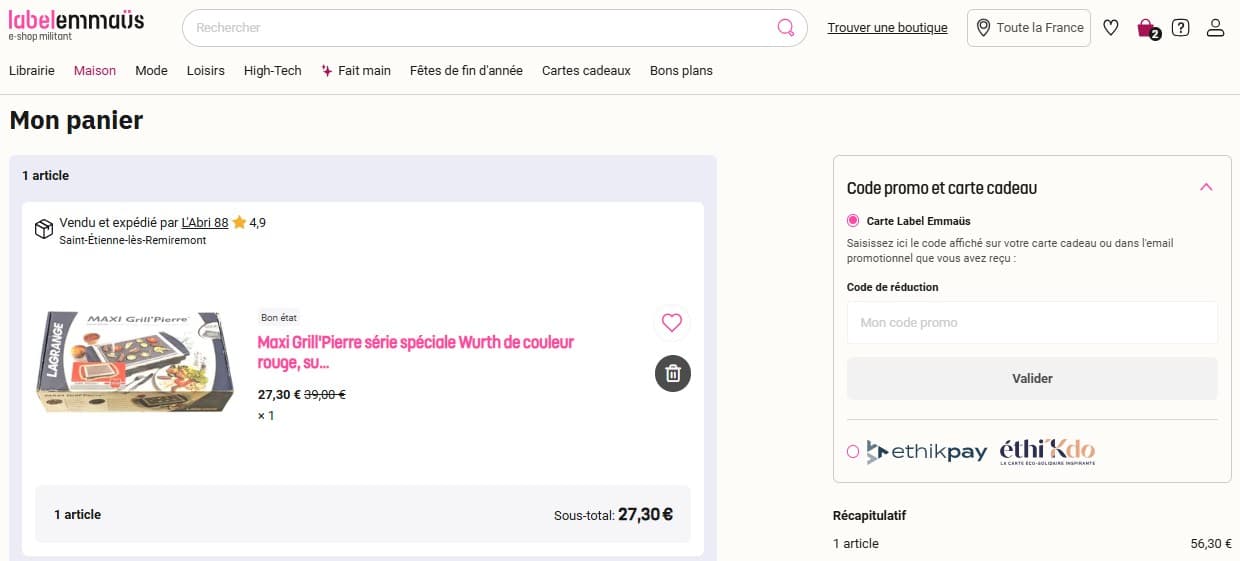Open the High-Tech menu
Screen dimensions: 1240x561
pos(273,71)
